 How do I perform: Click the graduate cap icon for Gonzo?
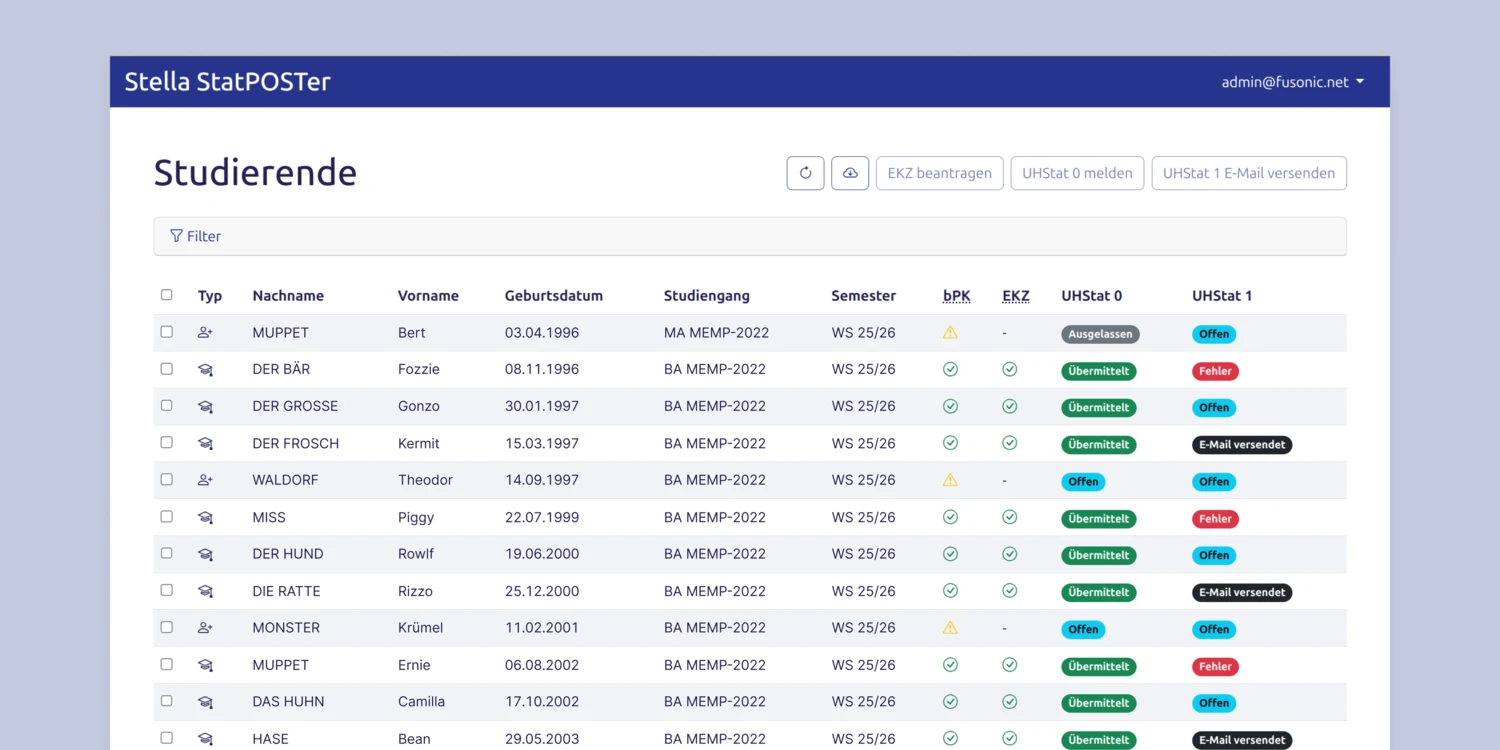click(x=205, y=406)
